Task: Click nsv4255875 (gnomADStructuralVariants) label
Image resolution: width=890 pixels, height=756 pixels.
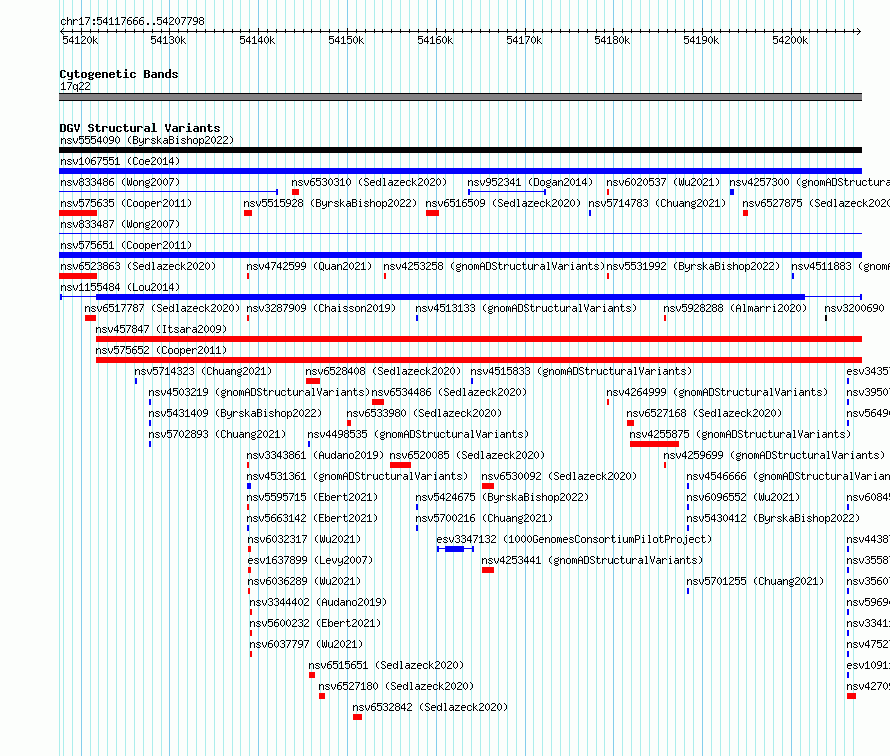Action: click(741, 434)
